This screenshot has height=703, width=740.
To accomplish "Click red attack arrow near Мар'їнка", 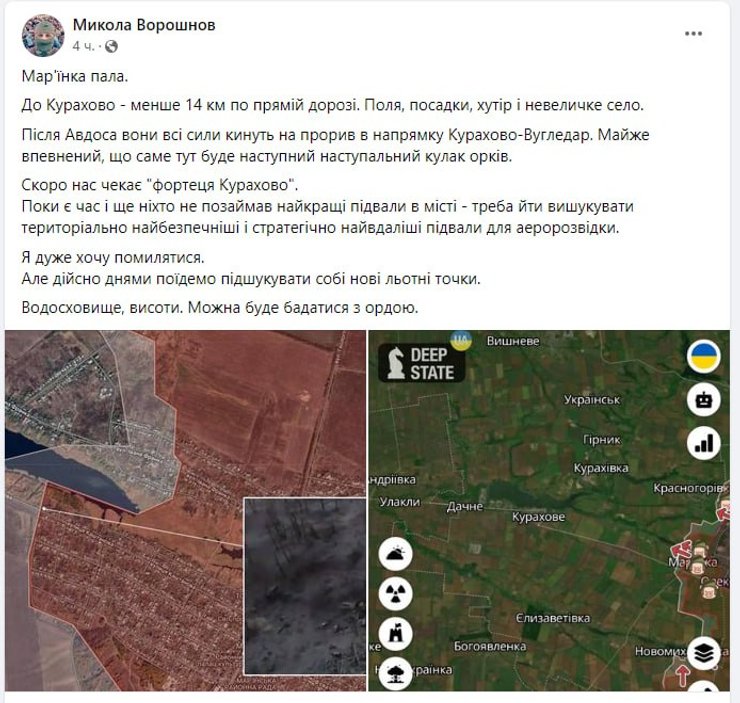I will click(x=680, y=550).
